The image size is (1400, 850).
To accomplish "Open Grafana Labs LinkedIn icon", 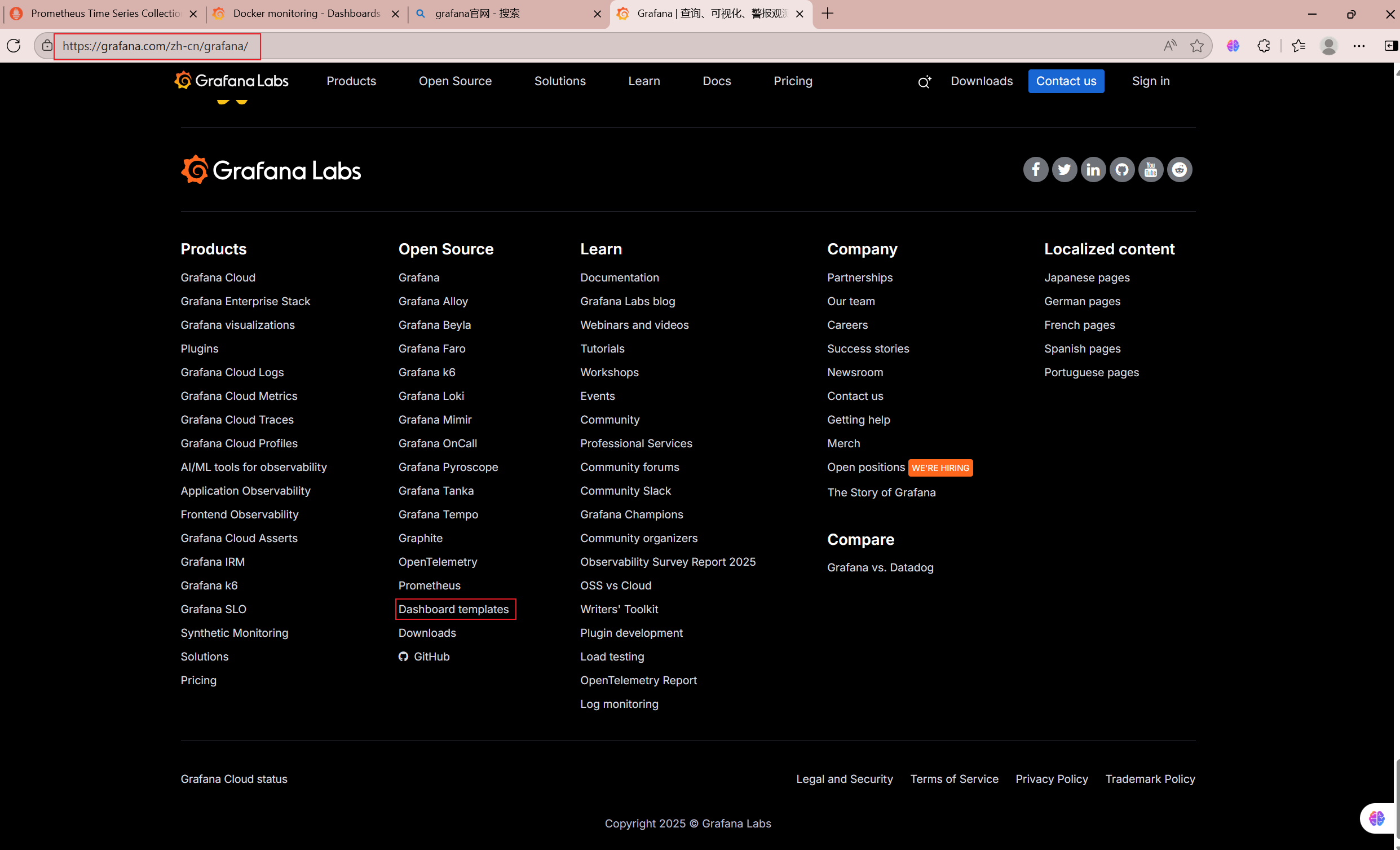I will (x=1093, y=169).
